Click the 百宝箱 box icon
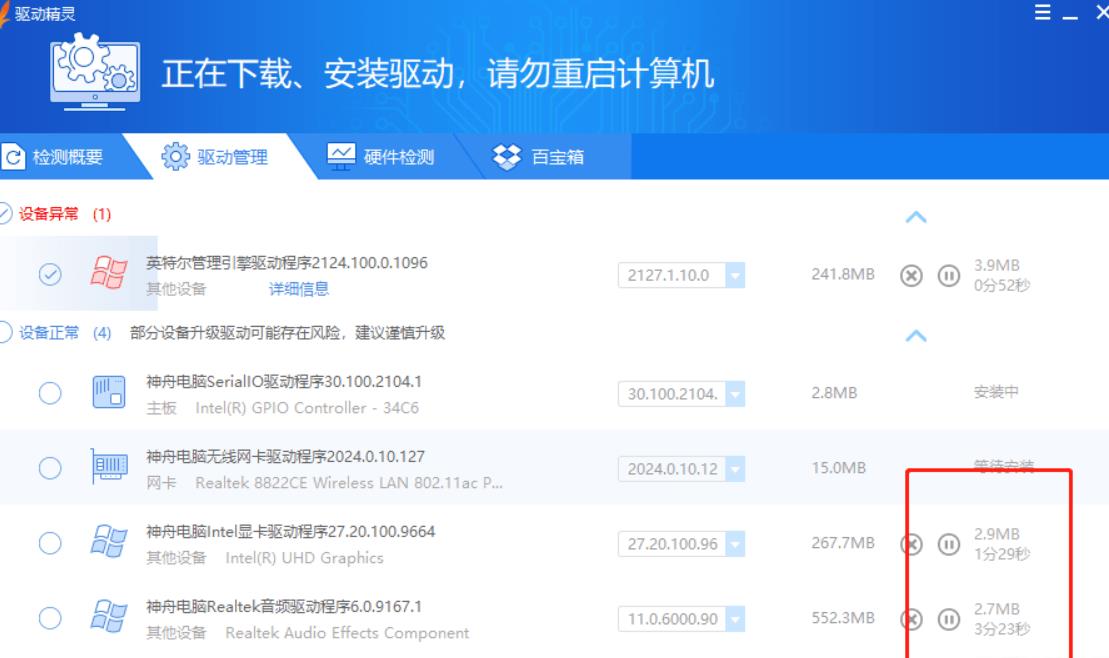This screenshot has width=1109, height=658. 506,156
